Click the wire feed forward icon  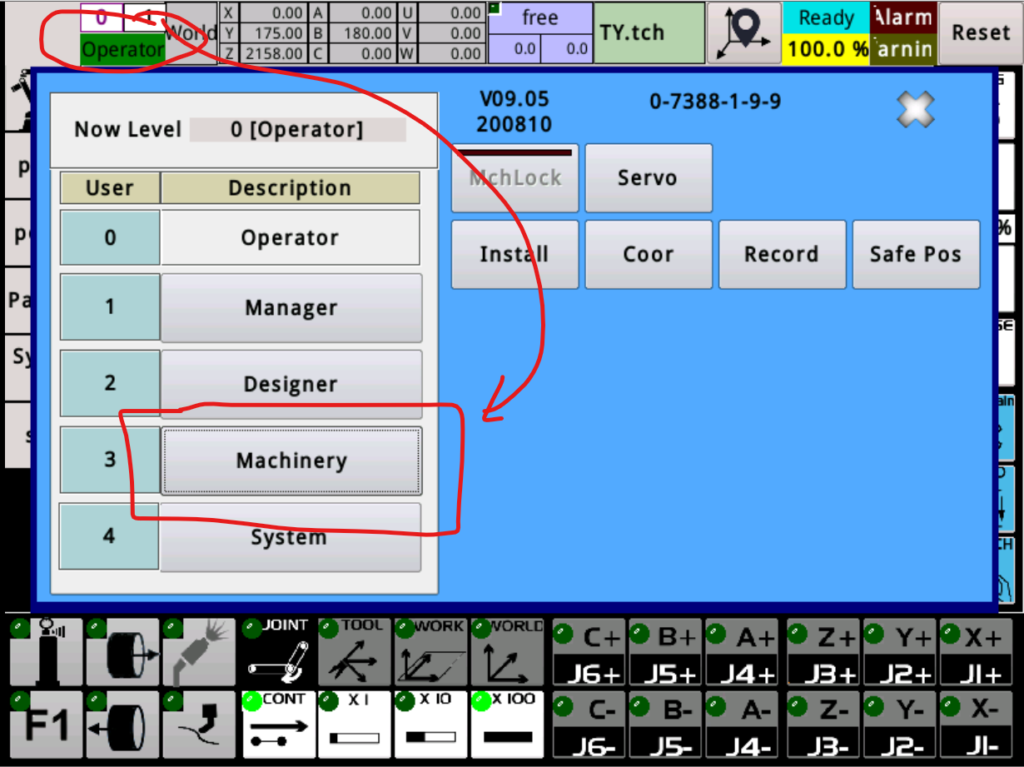(x=122, y=651)
